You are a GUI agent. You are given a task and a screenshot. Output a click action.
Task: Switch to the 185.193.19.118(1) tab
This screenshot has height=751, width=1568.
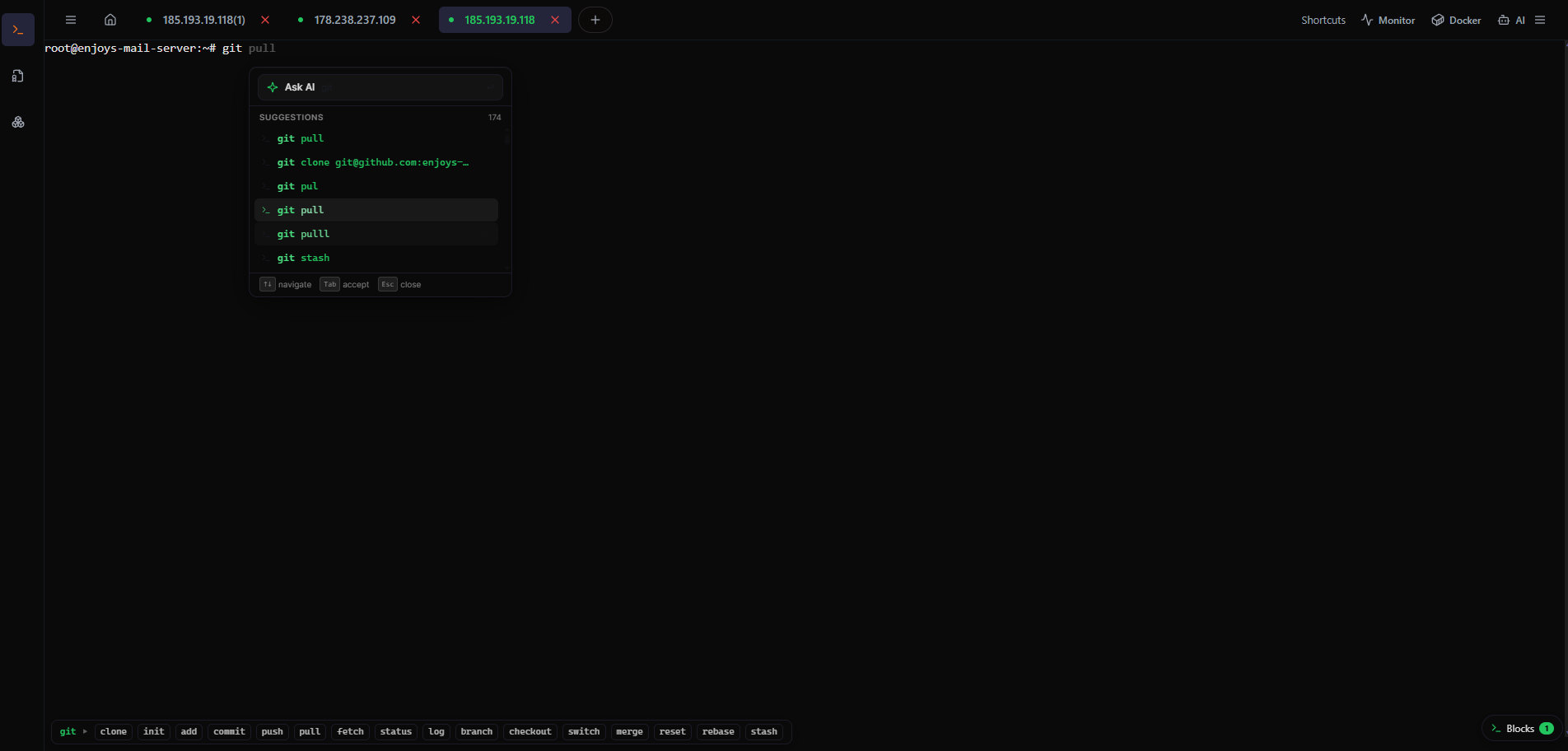coord(203,20)
